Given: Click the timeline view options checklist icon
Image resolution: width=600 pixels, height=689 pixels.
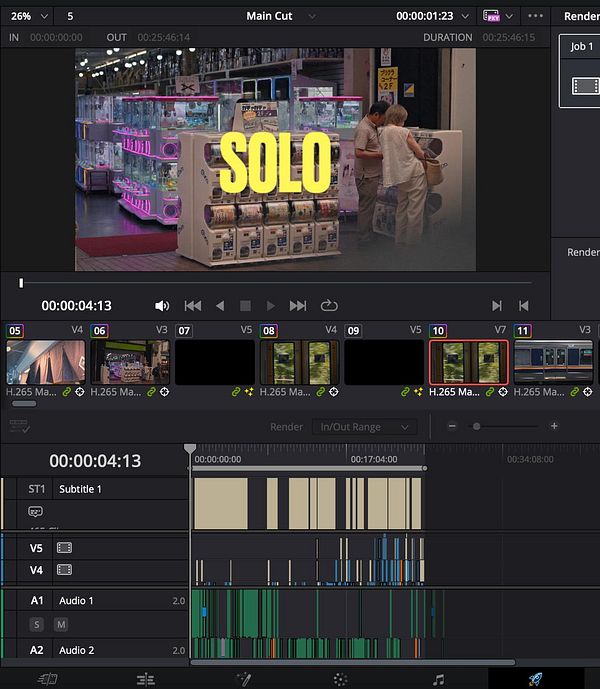Looking at the screenshot, I should point(19,426).
